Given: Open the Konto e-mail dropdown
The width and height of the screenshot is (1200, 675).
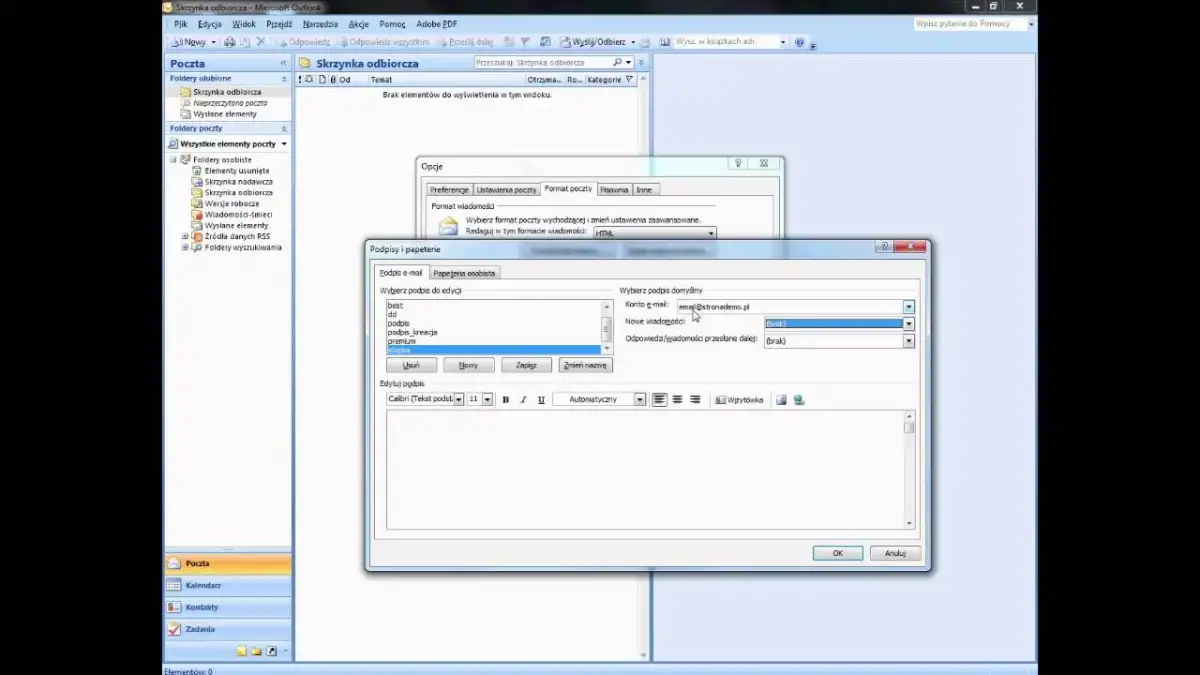Looking at the screenshot, I should click(x=908, y=307).
